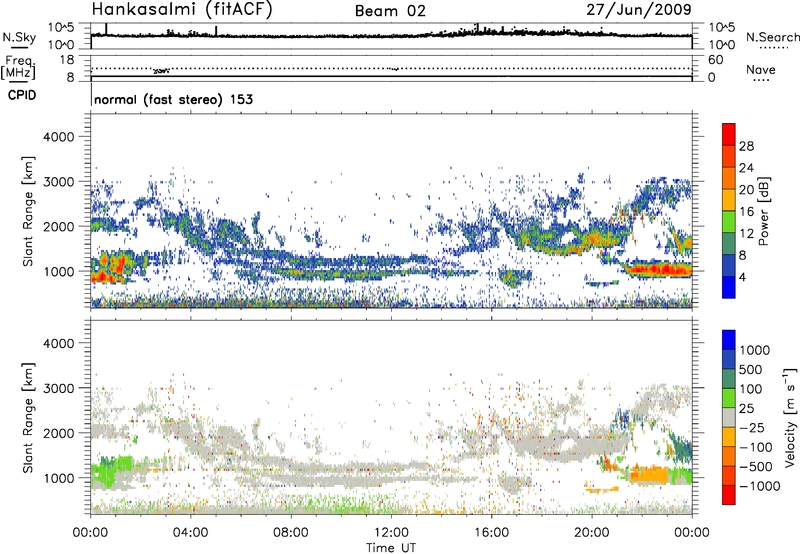The width and height of the screenshot is (800, 554).
Task: Select the 08:00 time tick label
Action: tap(291, 533)
